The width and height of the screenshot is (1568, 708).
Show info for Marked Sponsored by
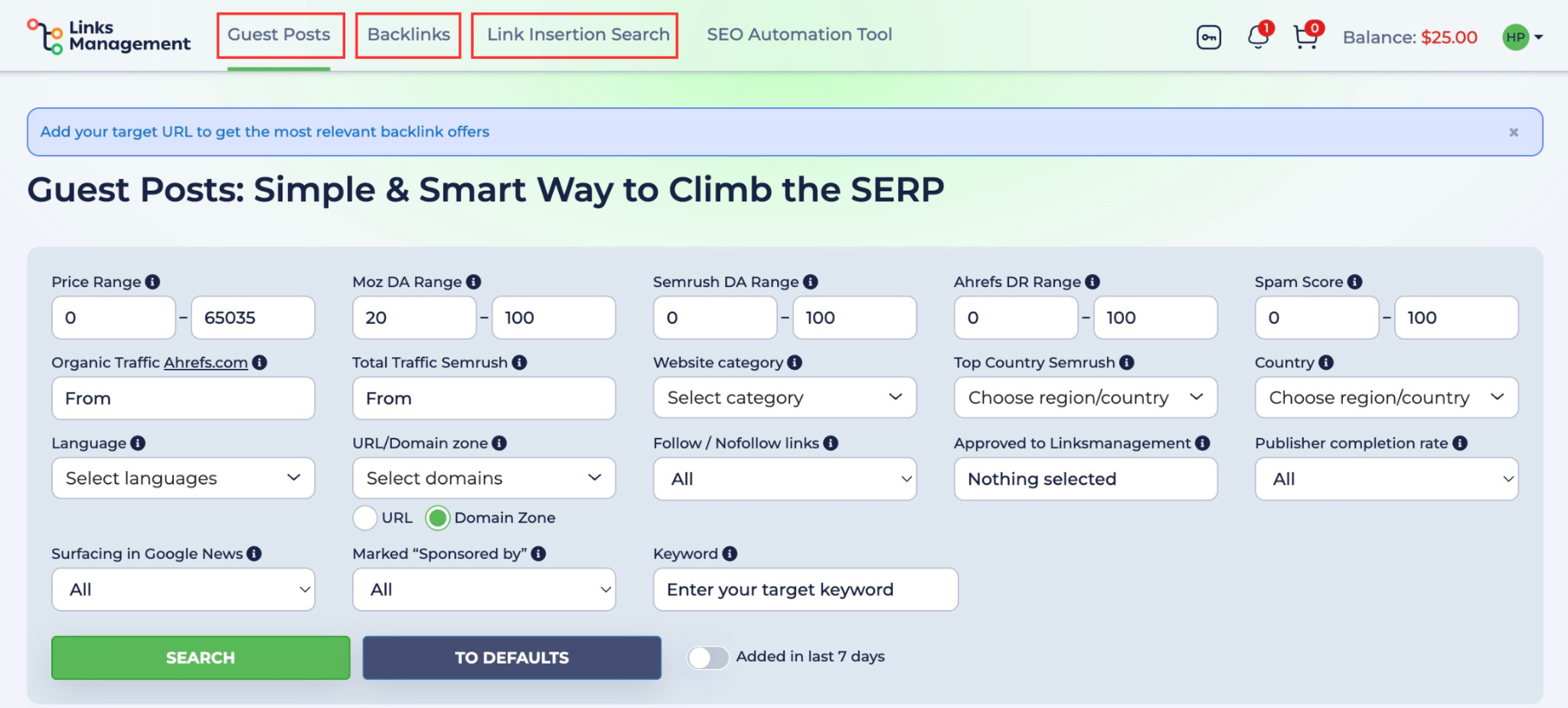(x=539, y=553)
